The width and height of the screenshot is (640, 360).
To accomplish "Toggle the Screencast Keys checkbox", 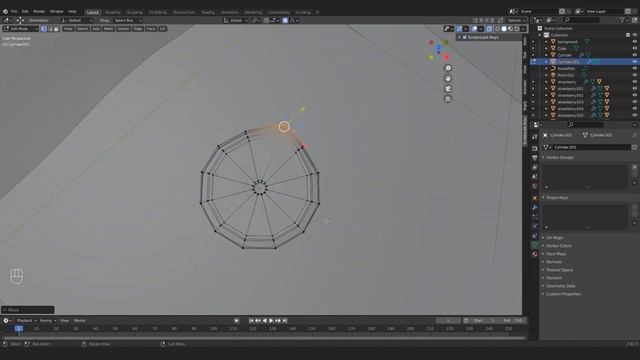I will click(464, 38).
